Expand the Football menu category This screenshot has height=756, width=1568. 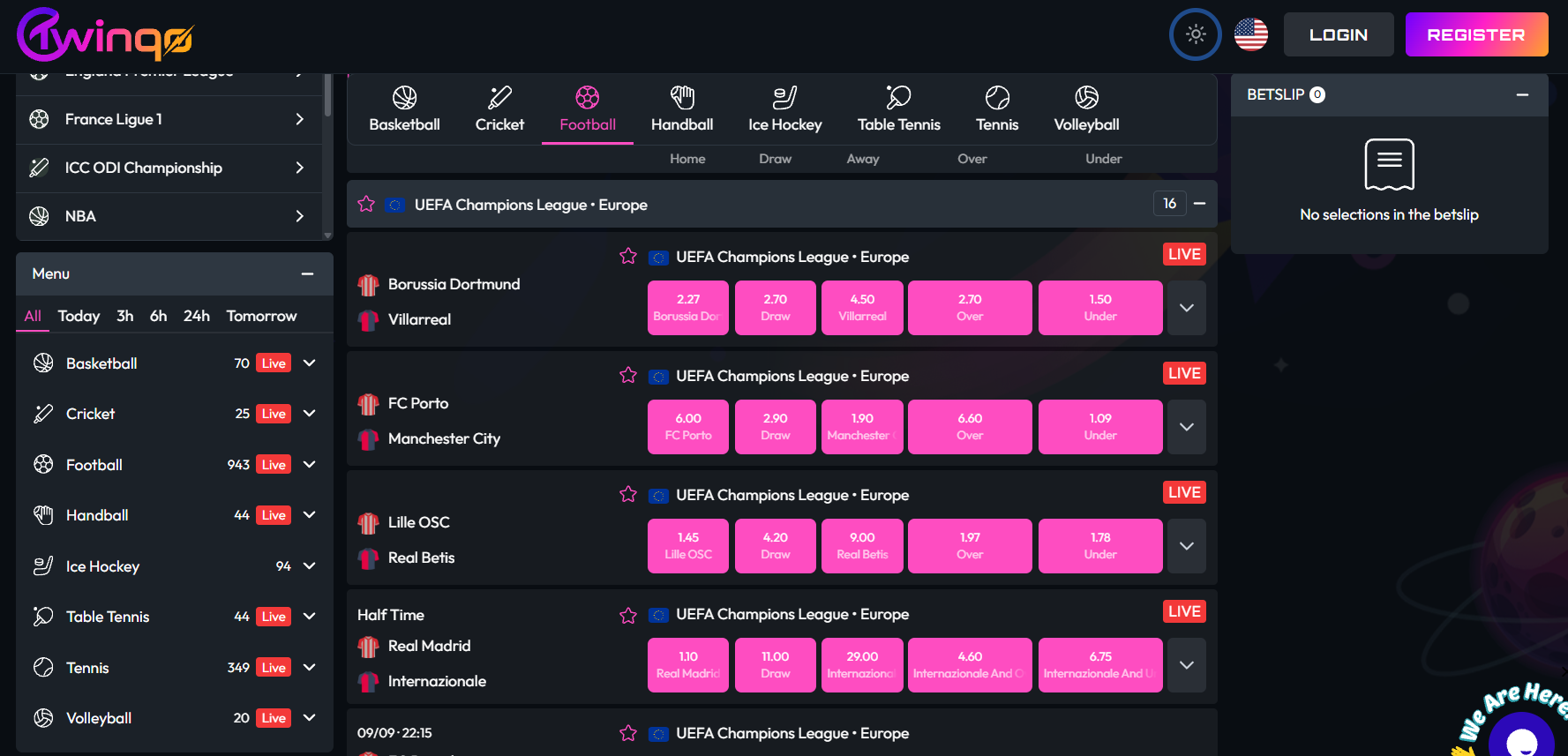(310, 464)
